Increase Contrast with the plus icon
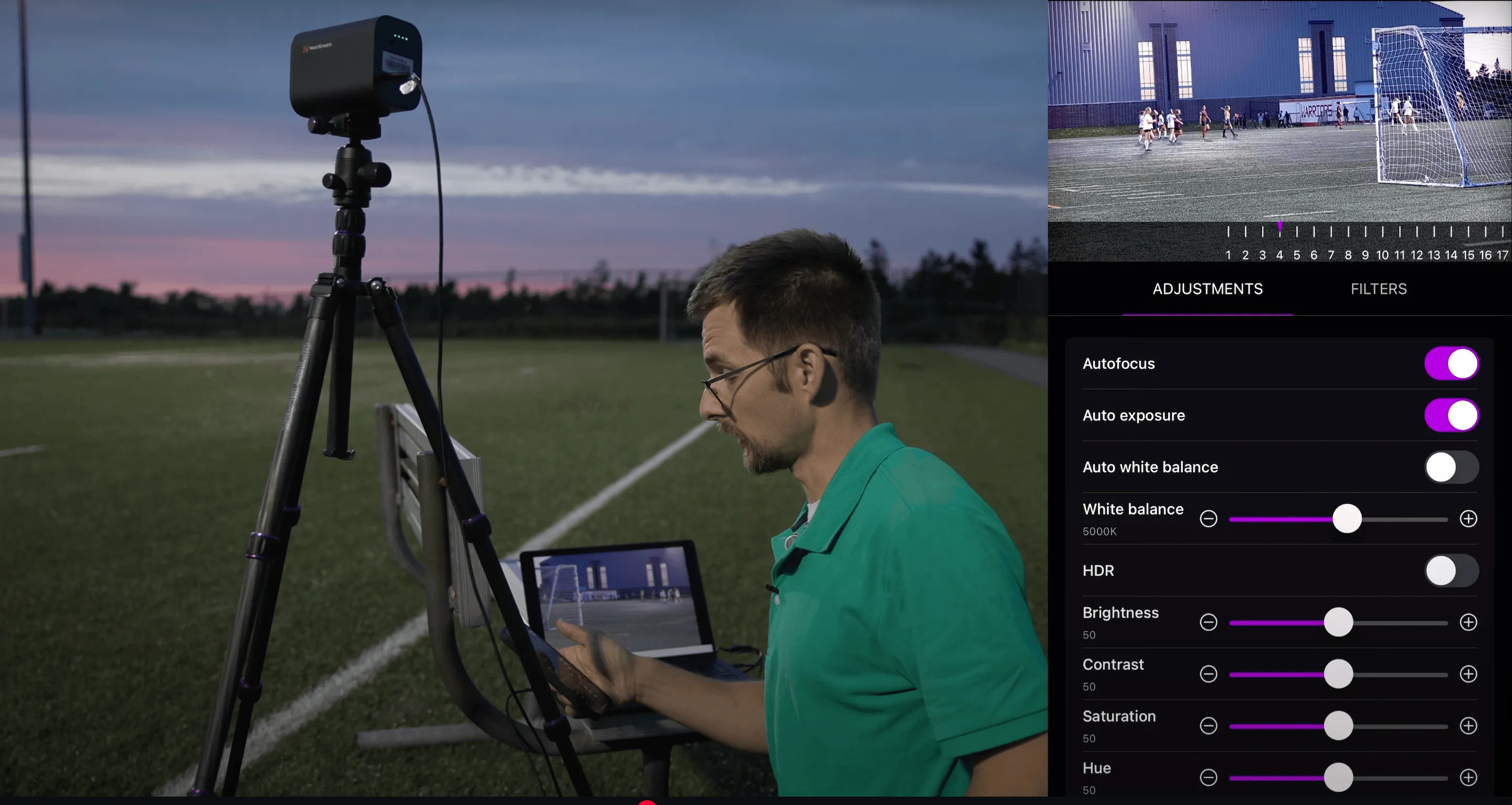The height and width of the screenshot is (805, 1512). pos(1468,674)
